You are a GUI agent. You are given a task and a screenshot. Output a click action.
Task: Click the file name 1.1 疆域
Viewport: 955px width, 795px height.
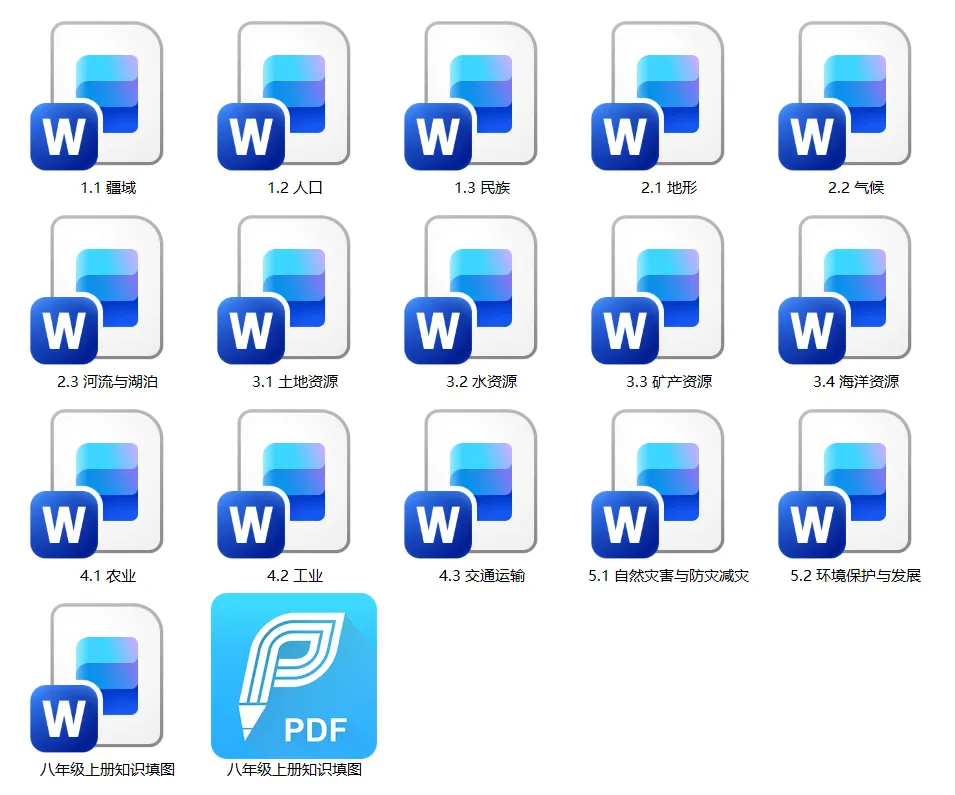tap(108, 188)
